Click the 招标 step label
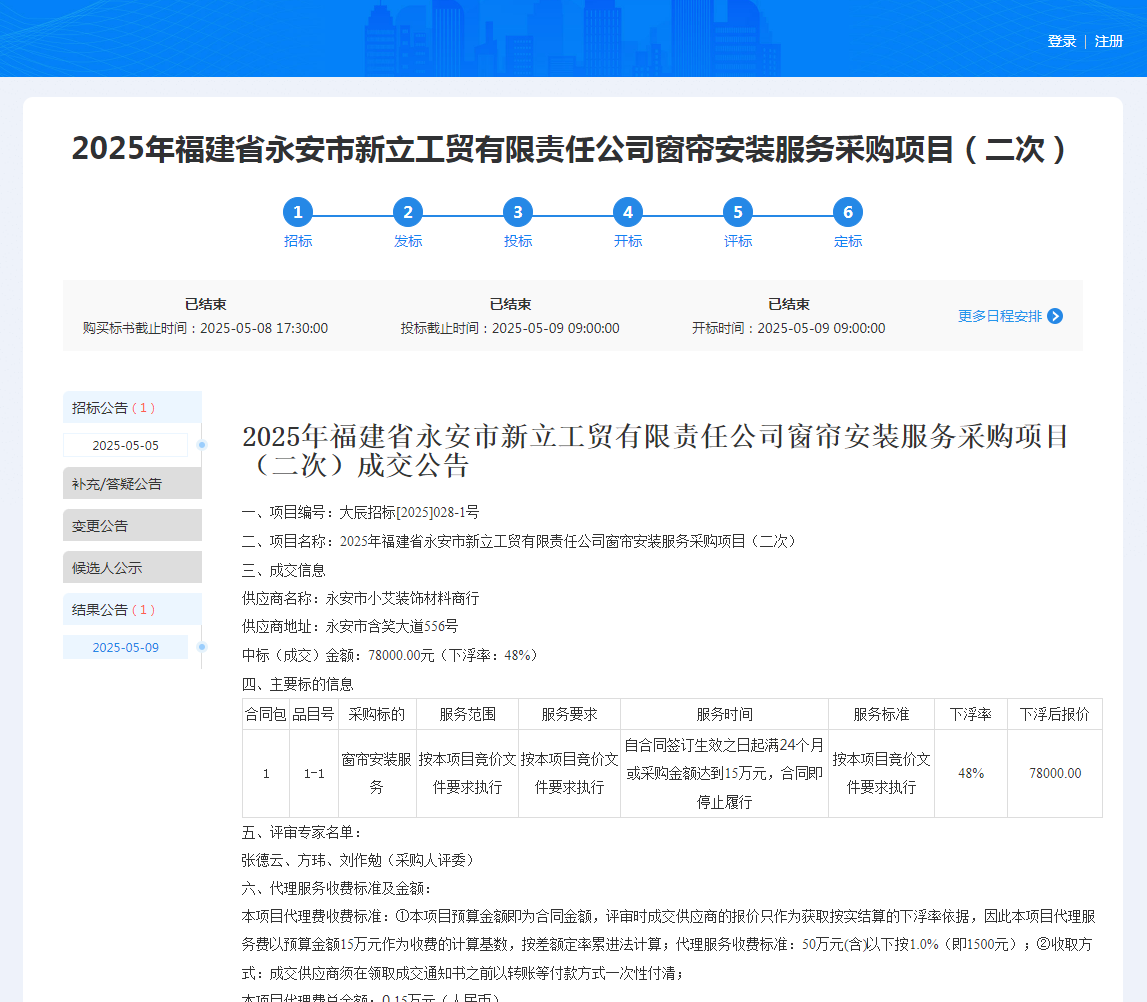This screenshot has width=1147, height=1002. coord(298,241)
